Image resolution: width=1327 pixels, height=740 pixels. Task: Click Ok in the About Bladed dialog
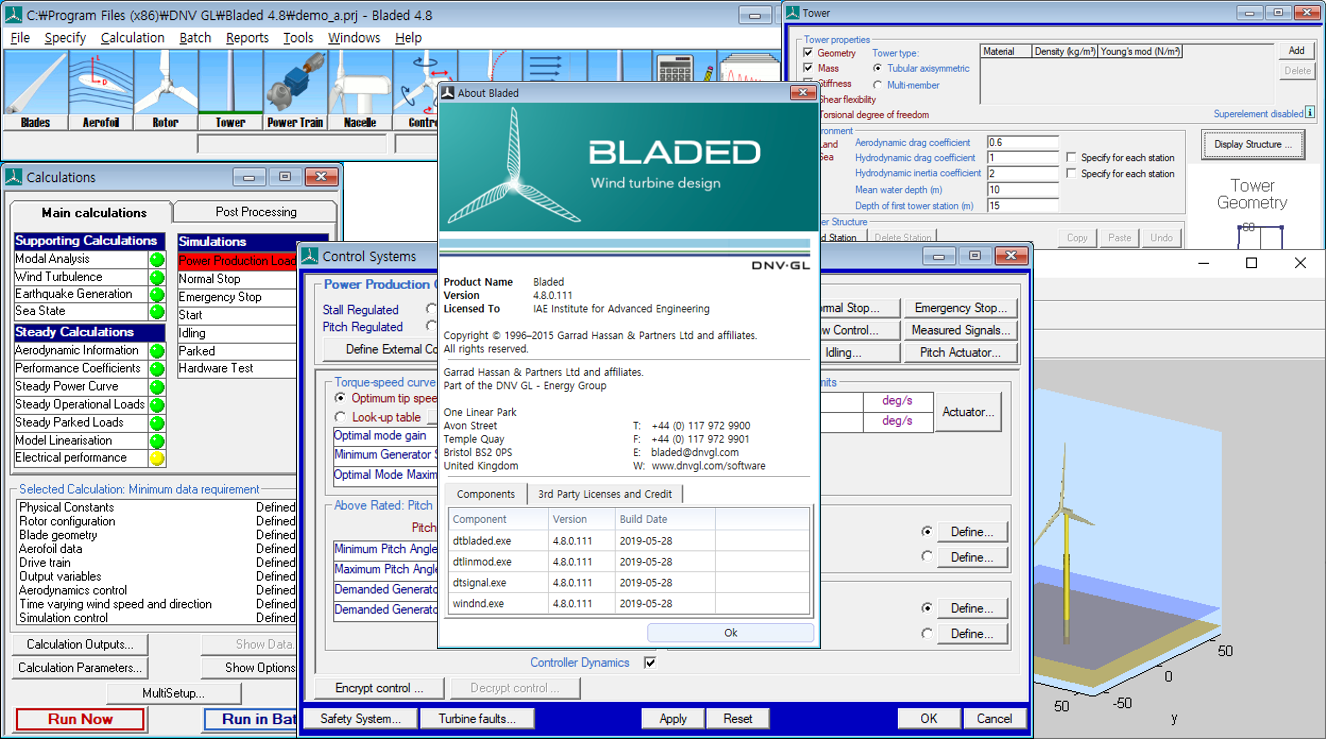coord(730,633)
